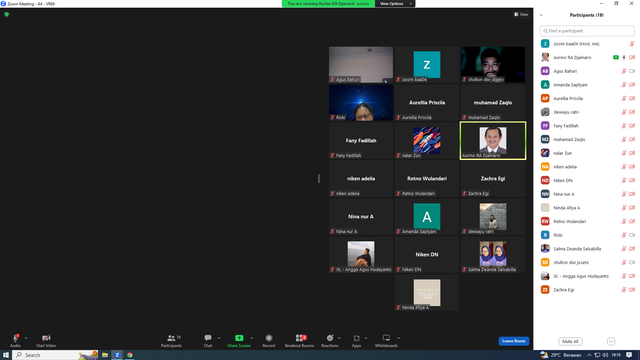Open more options ellipsis in Participants panel
Viewport: 640px width, 360px height.
[x=611, y=341]
